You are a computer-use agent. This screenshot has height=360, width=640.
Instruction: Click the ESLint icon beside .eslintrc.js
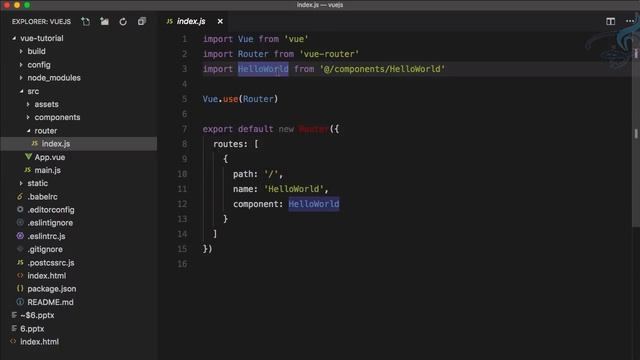click(x=20, y=236)
